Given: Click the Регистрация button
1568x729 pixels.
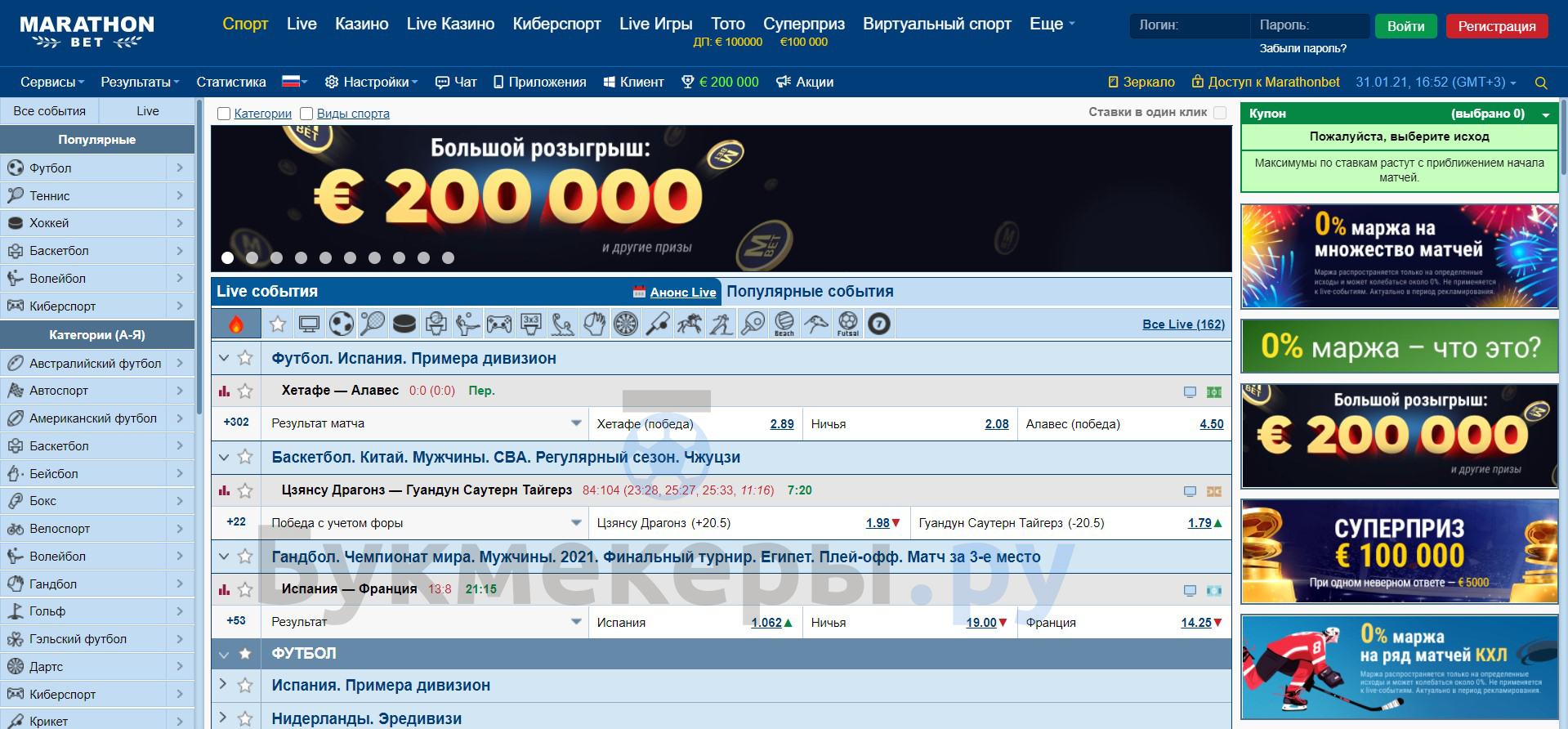Looking at the screenshot, I should [x=1497, y=26].
